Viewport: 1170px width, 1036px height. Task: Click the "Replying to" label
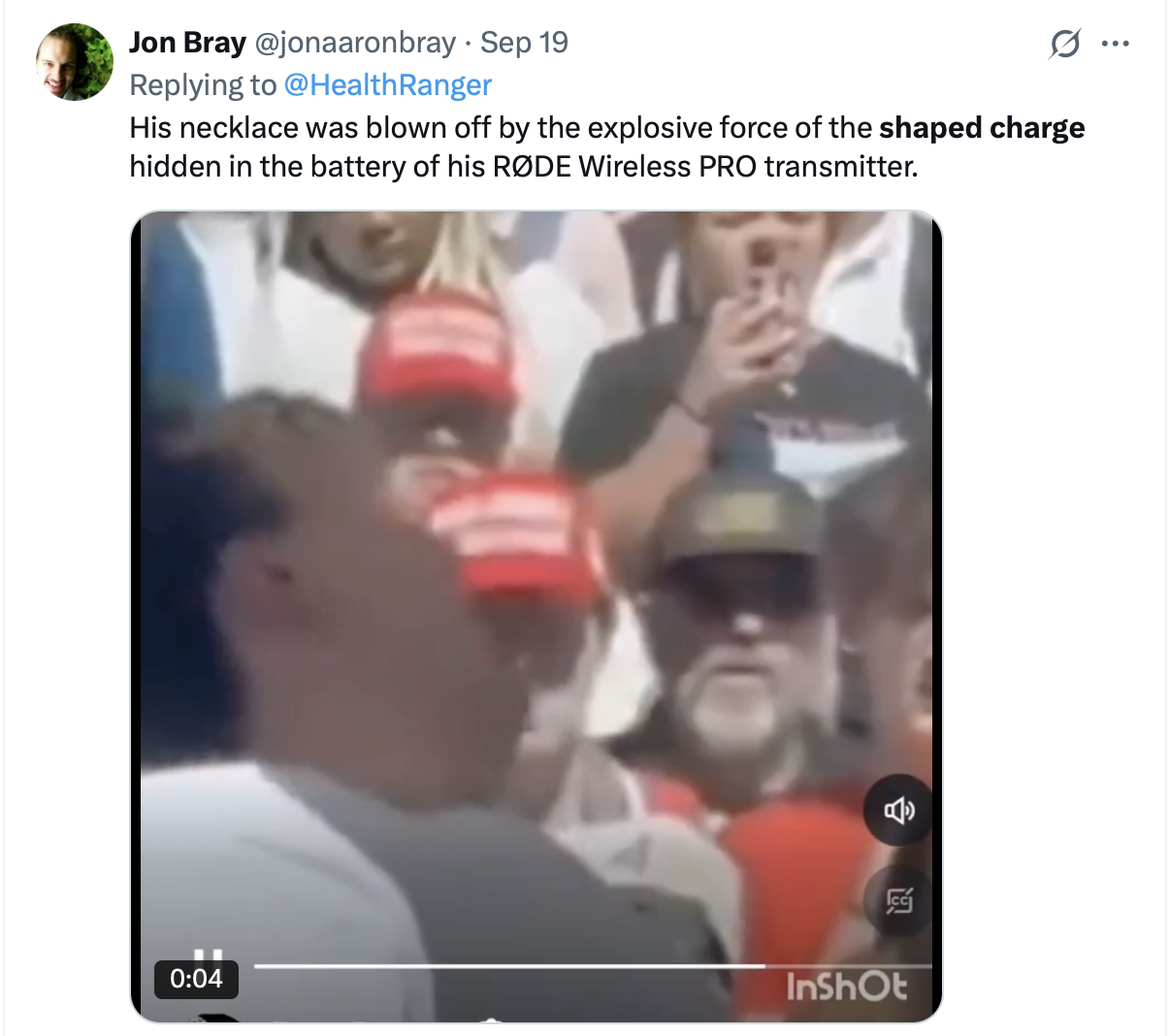pos(203,85)
